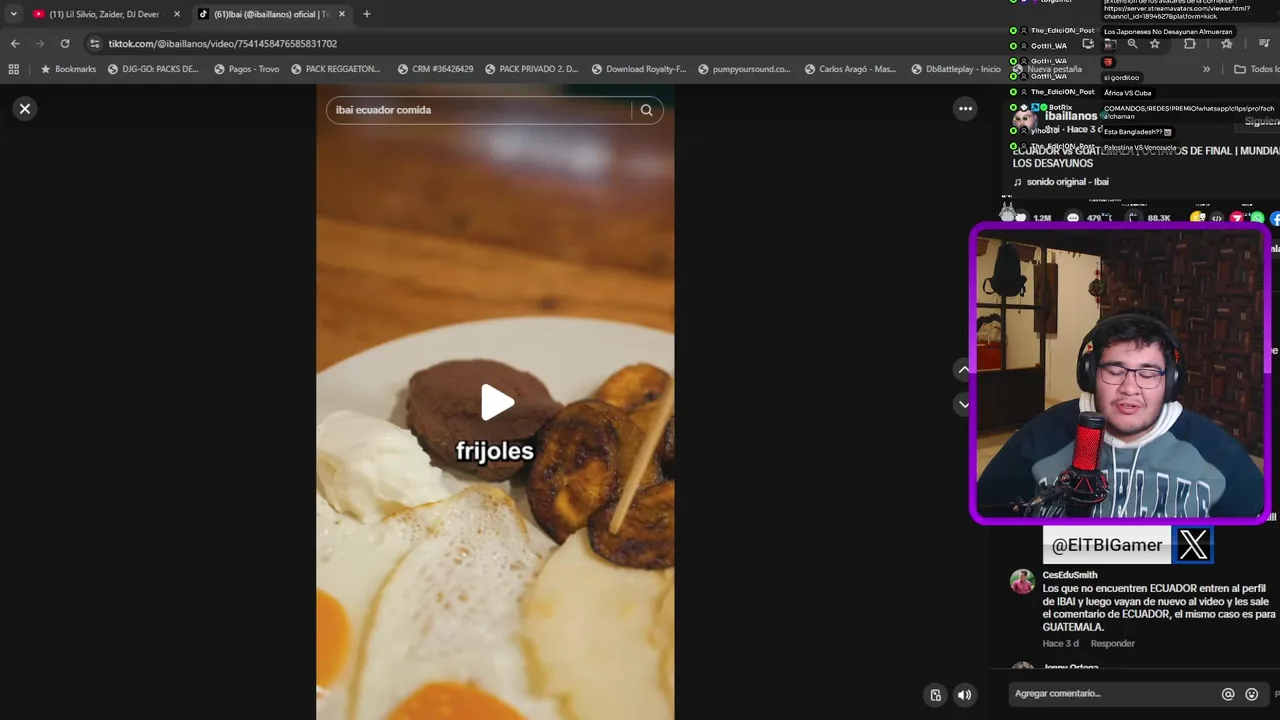The height and width of the screenshot is (720, 1280).
Task: Click the @ElTBIGamer handle banner
Action: 1107,545
